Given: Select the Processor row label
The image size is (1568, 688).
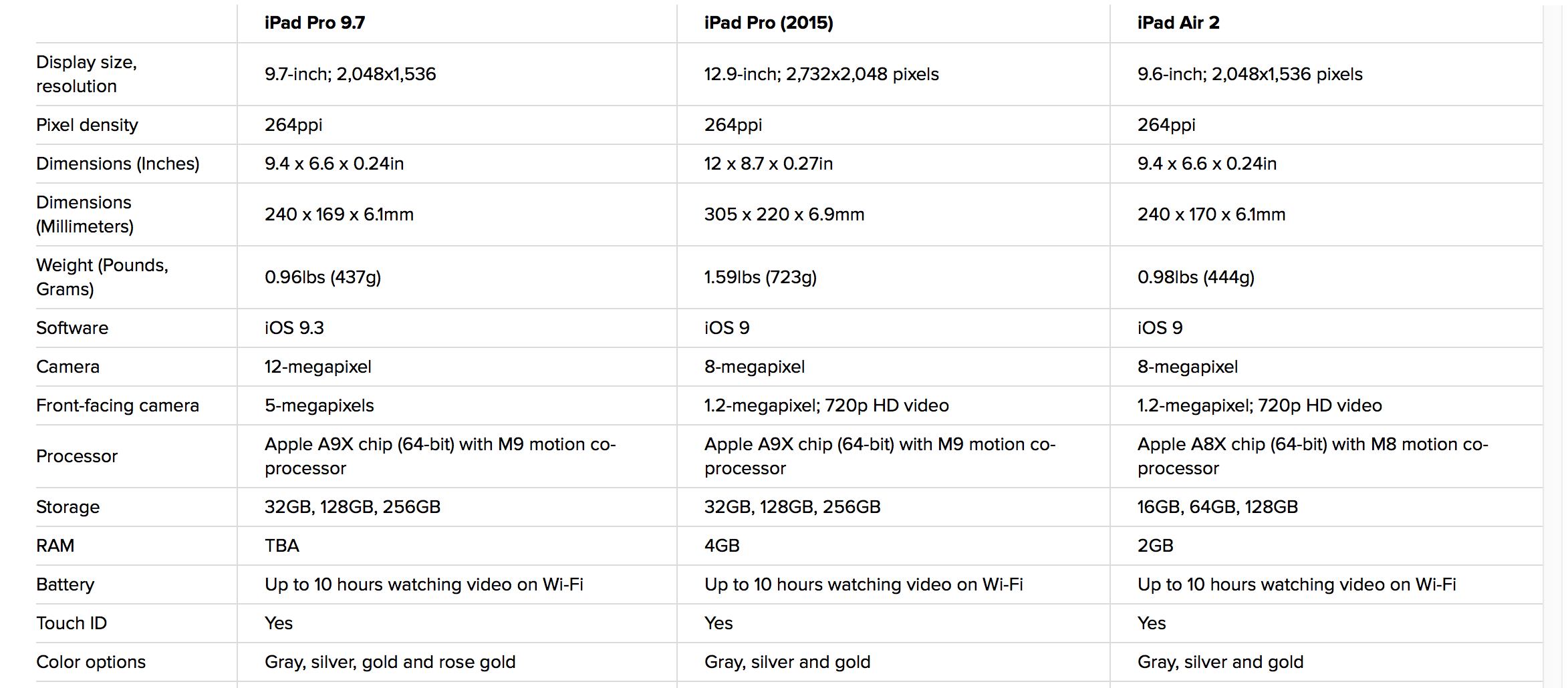Looking at the screenshot, I should 77,456.
